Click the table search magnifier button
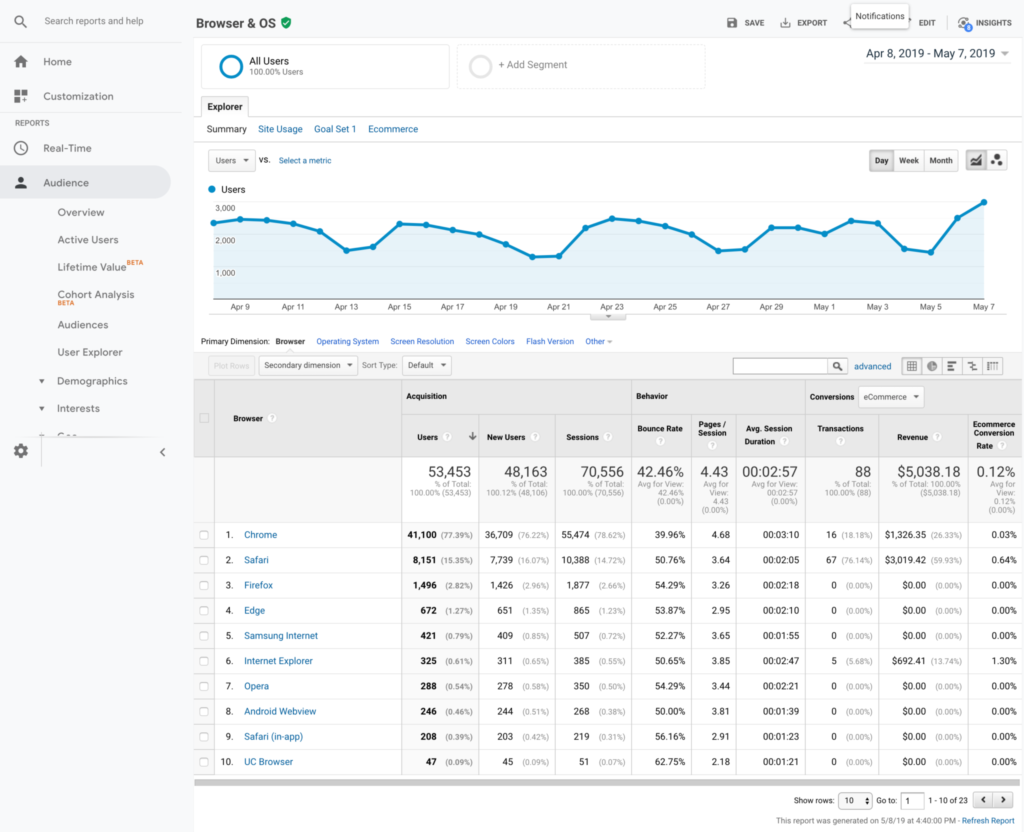Viewport: 1024px width, 832px height. click(837, 366)
